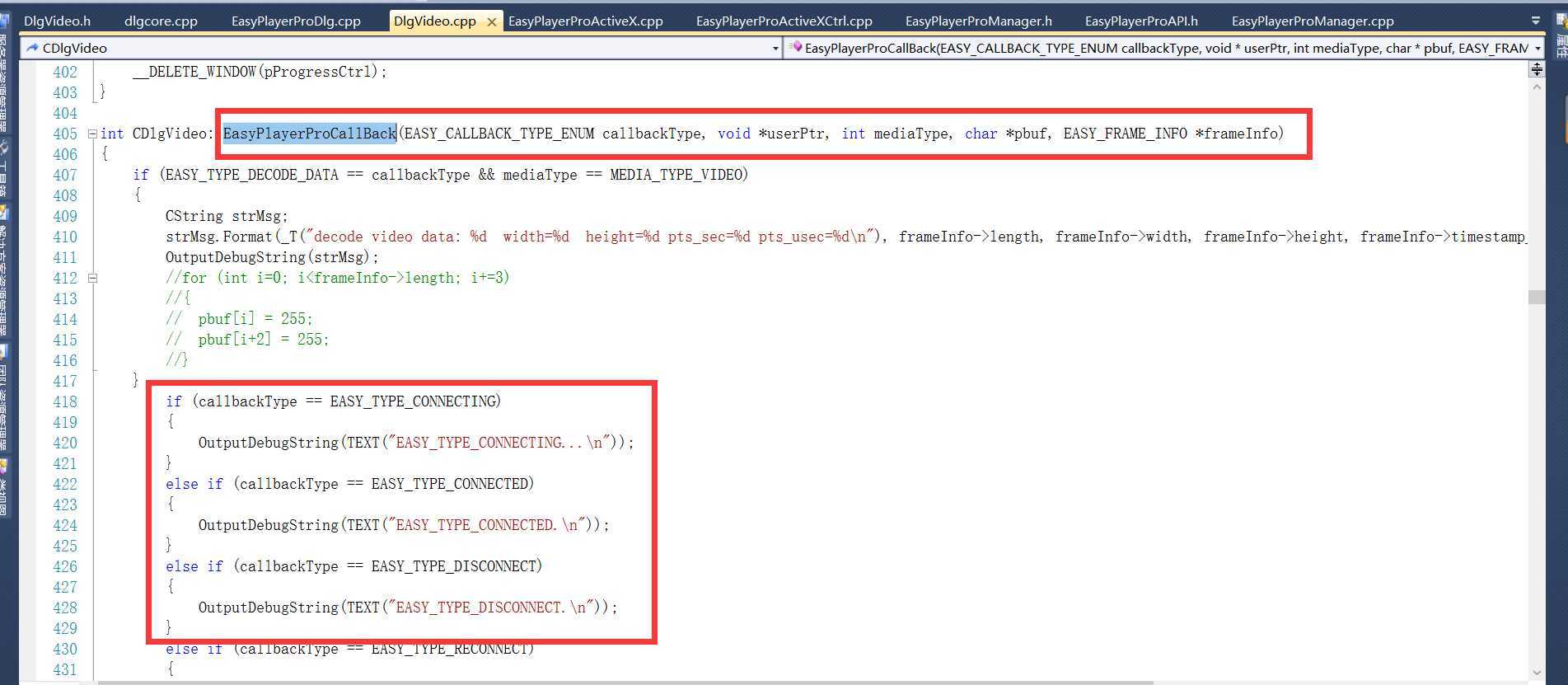Switch to EasyPlayerProActiveXCtrl.cpp tab
This screenshot has height=685, width=1568.
pos(784,21)
